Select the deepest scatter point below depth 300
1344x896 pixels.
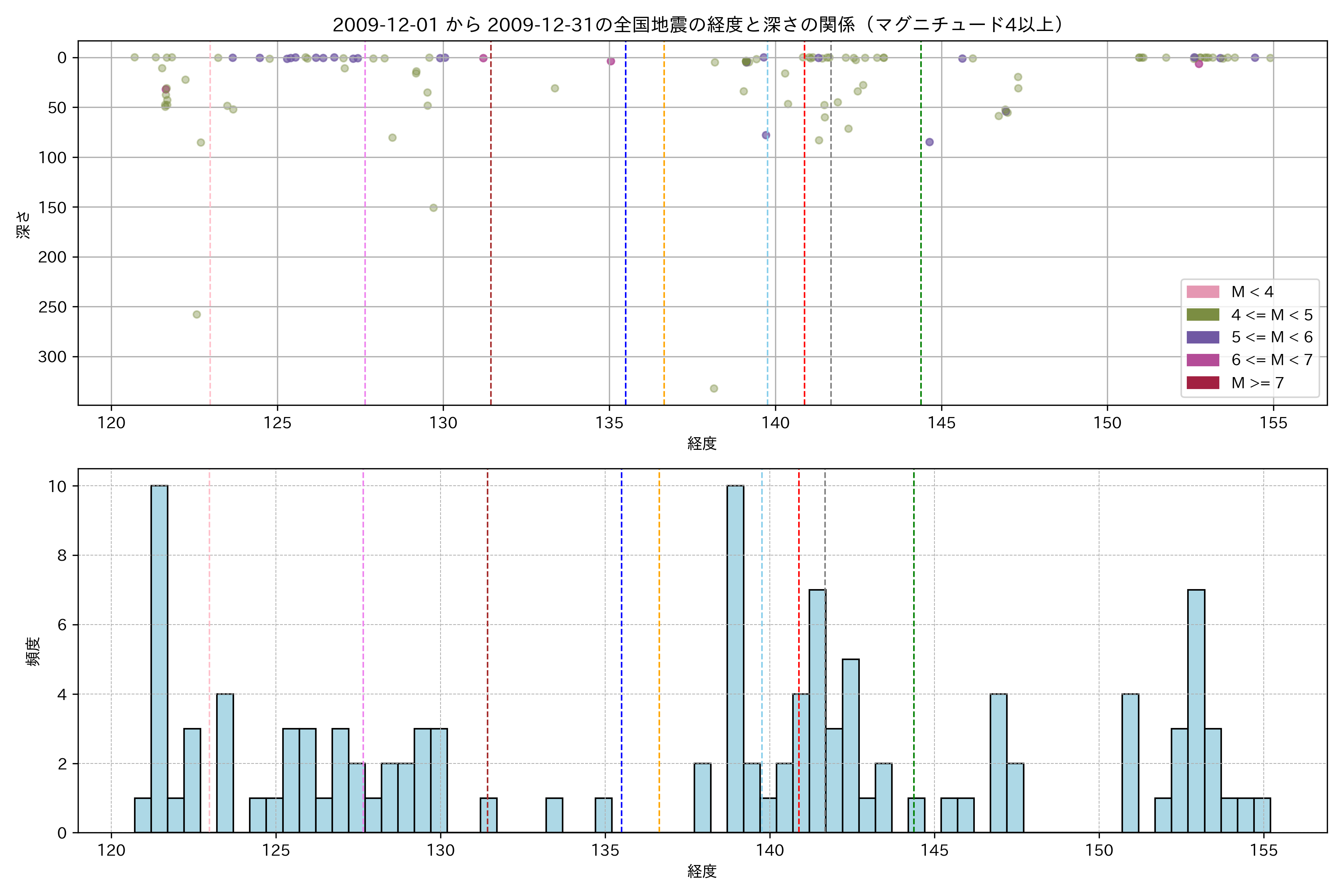(714, 389)
